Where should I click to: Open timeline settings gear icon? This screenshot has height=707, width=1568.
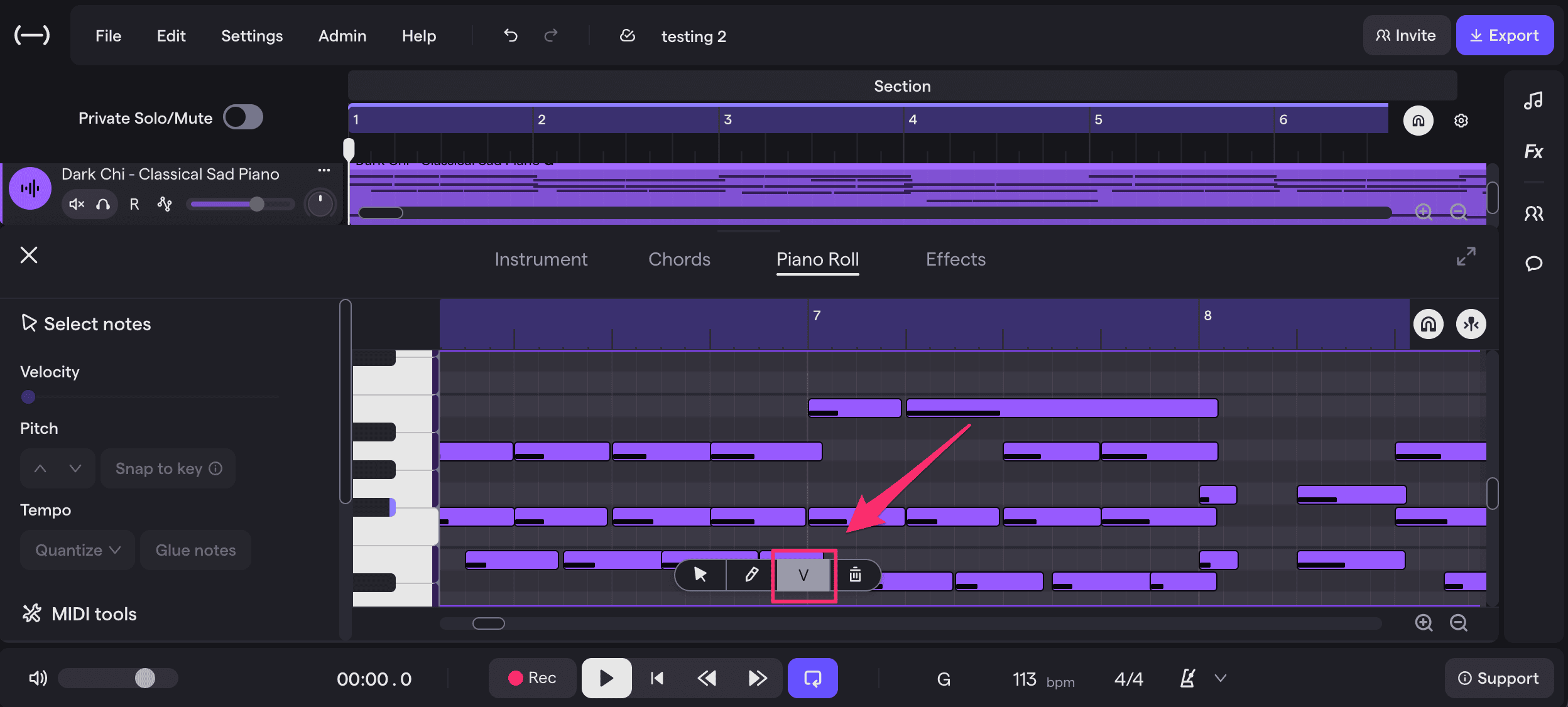point(1461,121)
